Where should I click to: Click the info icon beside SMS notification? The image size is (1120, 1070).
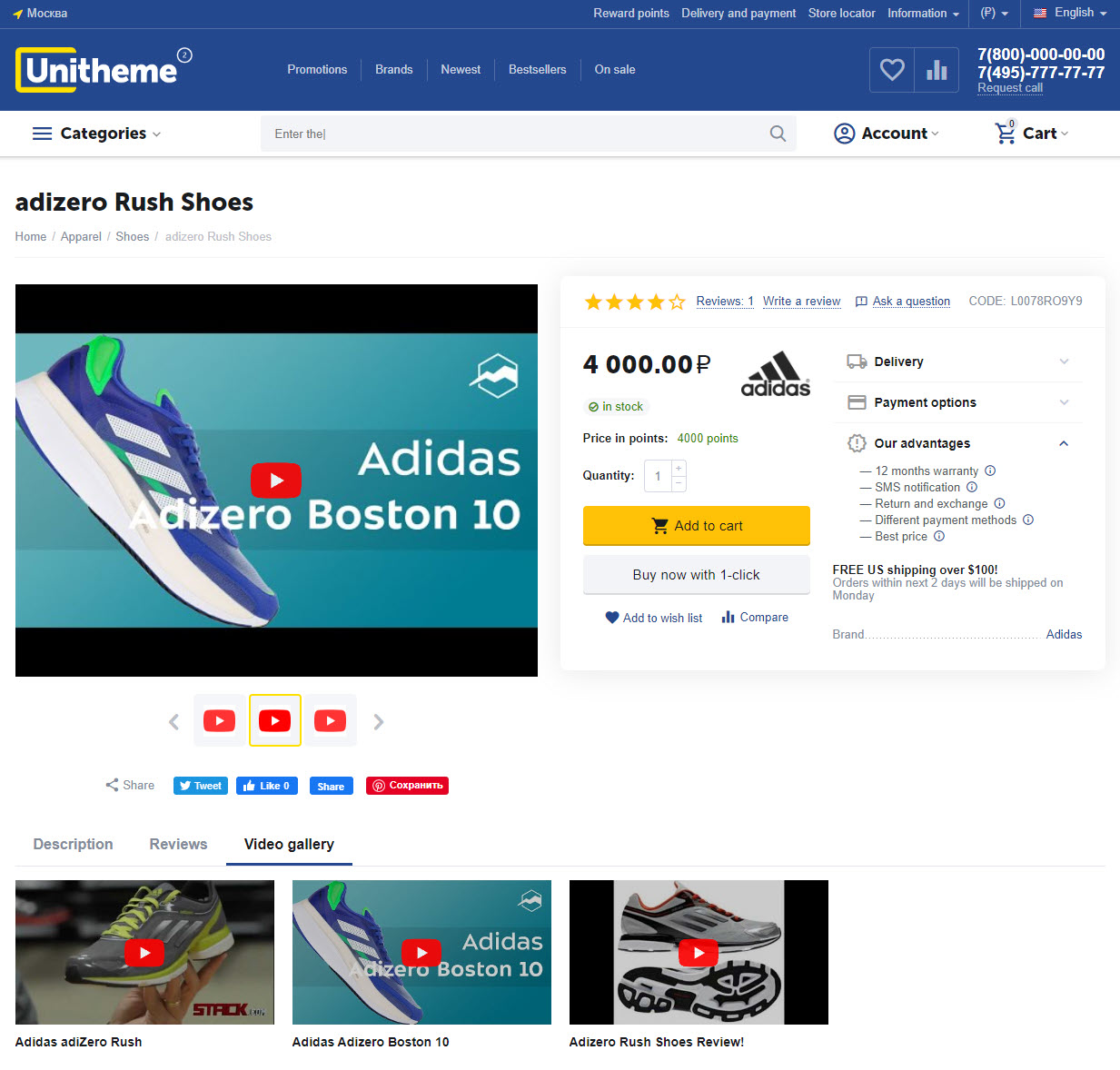coord(973,487)
